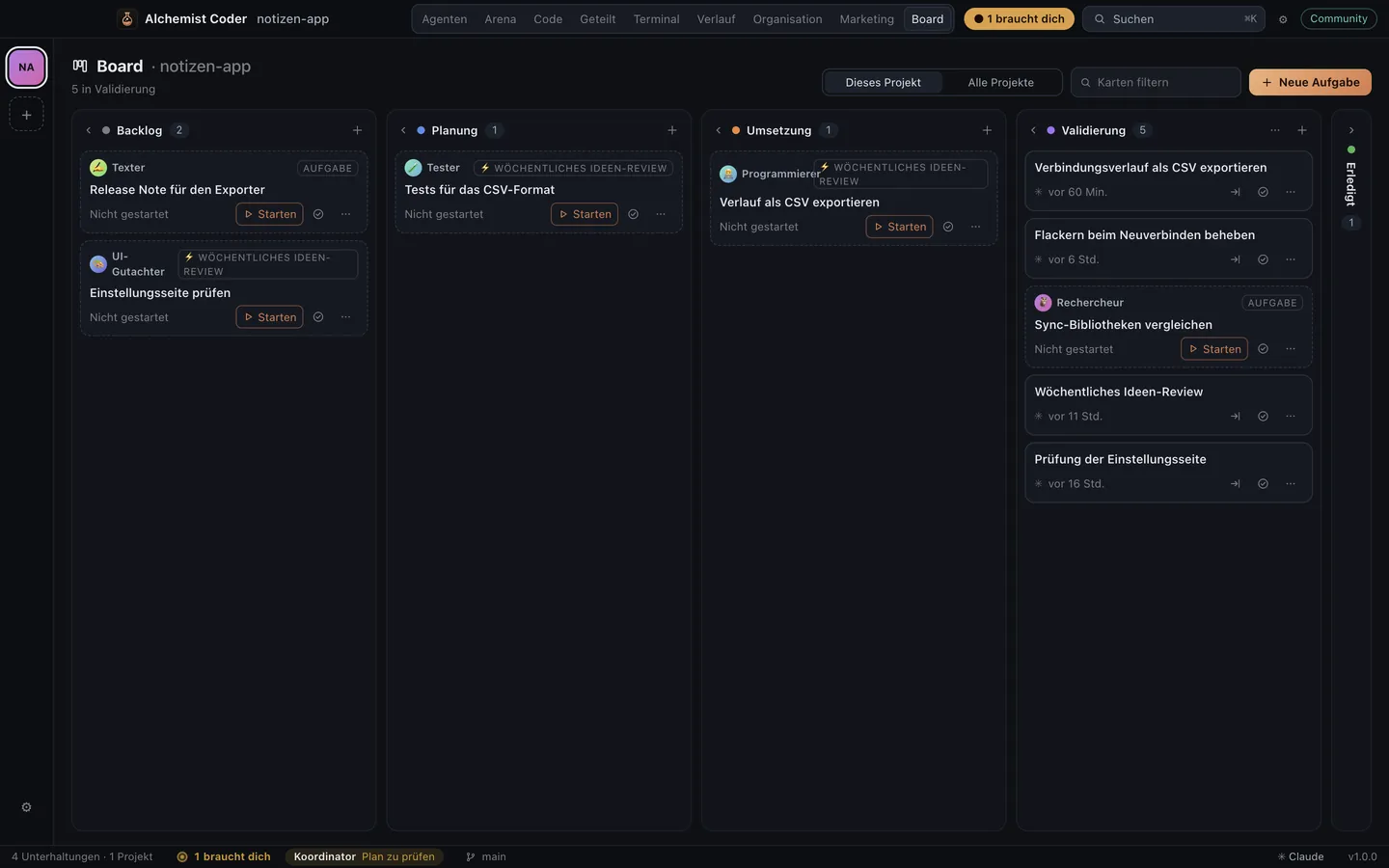
Task: Add a card to the Backlog column
Action: [357, 130]
